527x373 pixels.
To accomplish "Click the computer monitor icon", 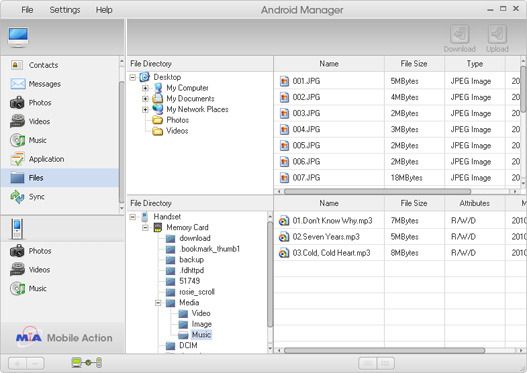I will 18,37.
